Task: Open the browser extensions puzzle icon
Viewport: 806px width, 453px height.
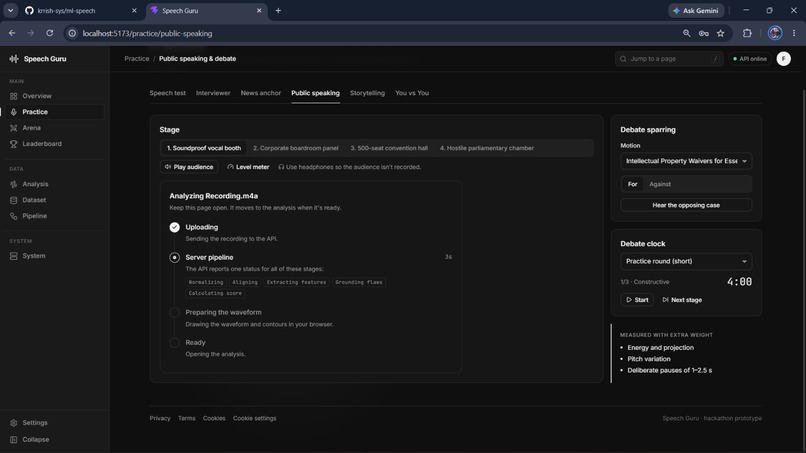Action: point(747,33)
